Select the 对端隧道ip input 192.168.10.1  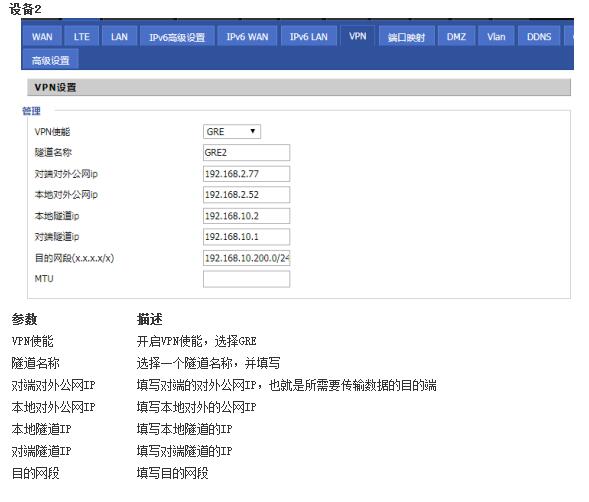coord(246,237)
